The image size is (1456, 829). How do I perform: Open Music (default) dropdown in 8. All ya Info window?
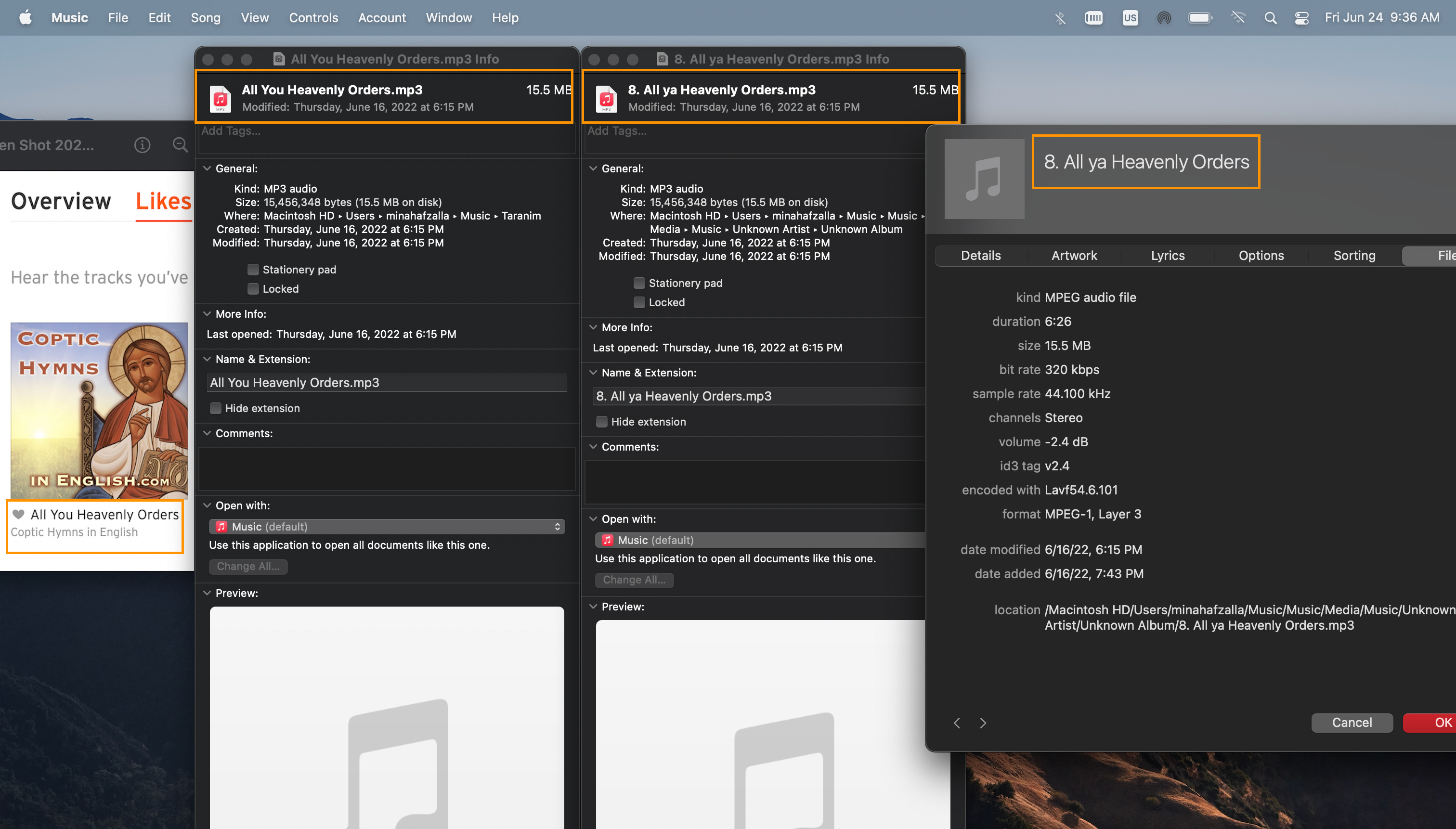pyautogui.click(x=760, y=540)
